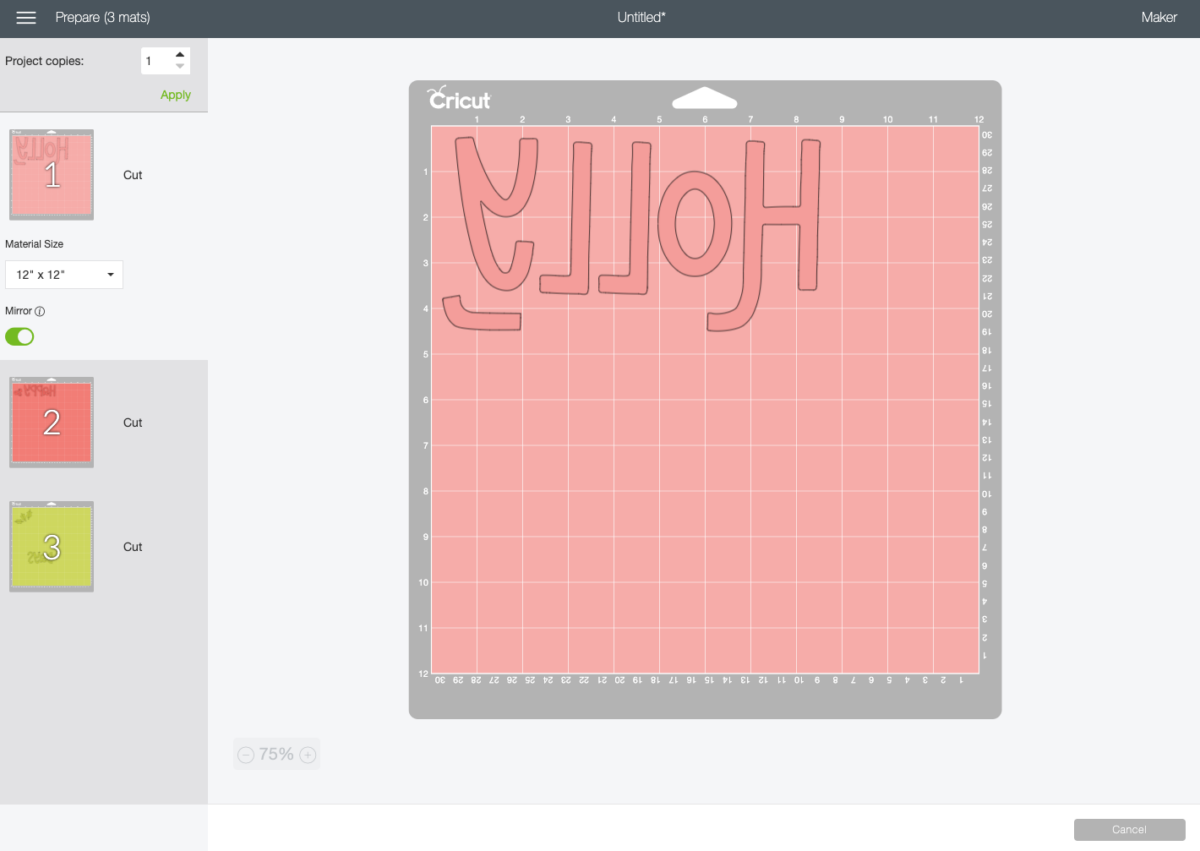This screenshot has height=851, width=1200.
Task: Turn off the Mirror toggle
Action: click(x=20, y=336)
